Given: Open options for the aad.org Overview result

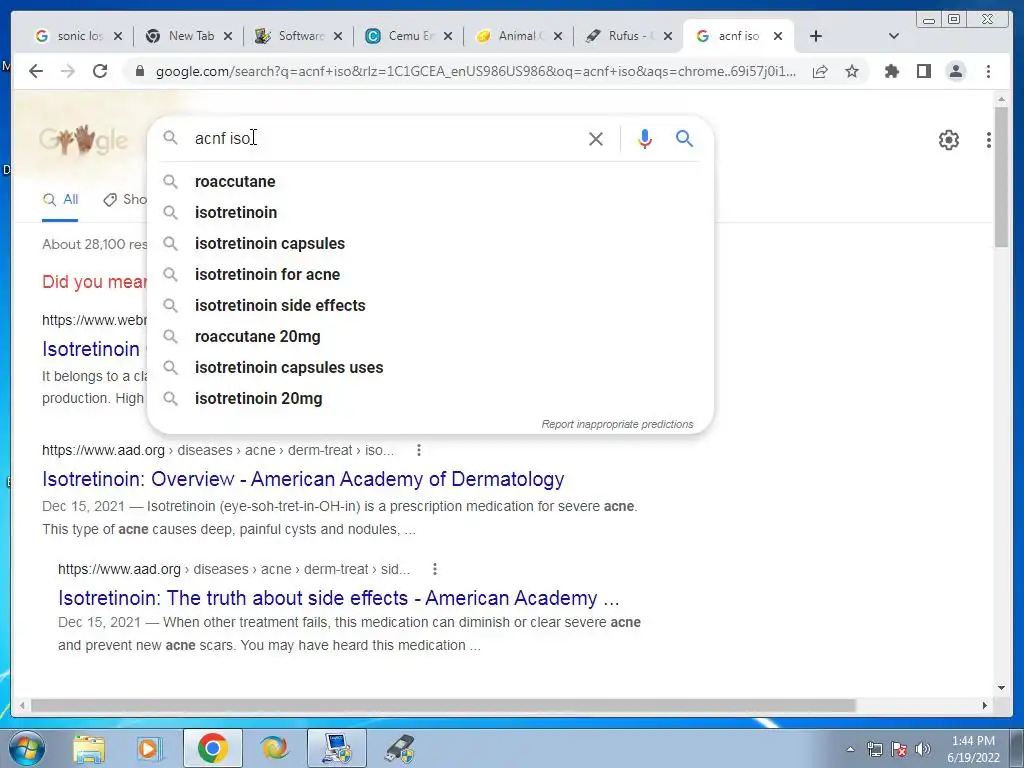Looking at the screenshot, I should (419, 450).
